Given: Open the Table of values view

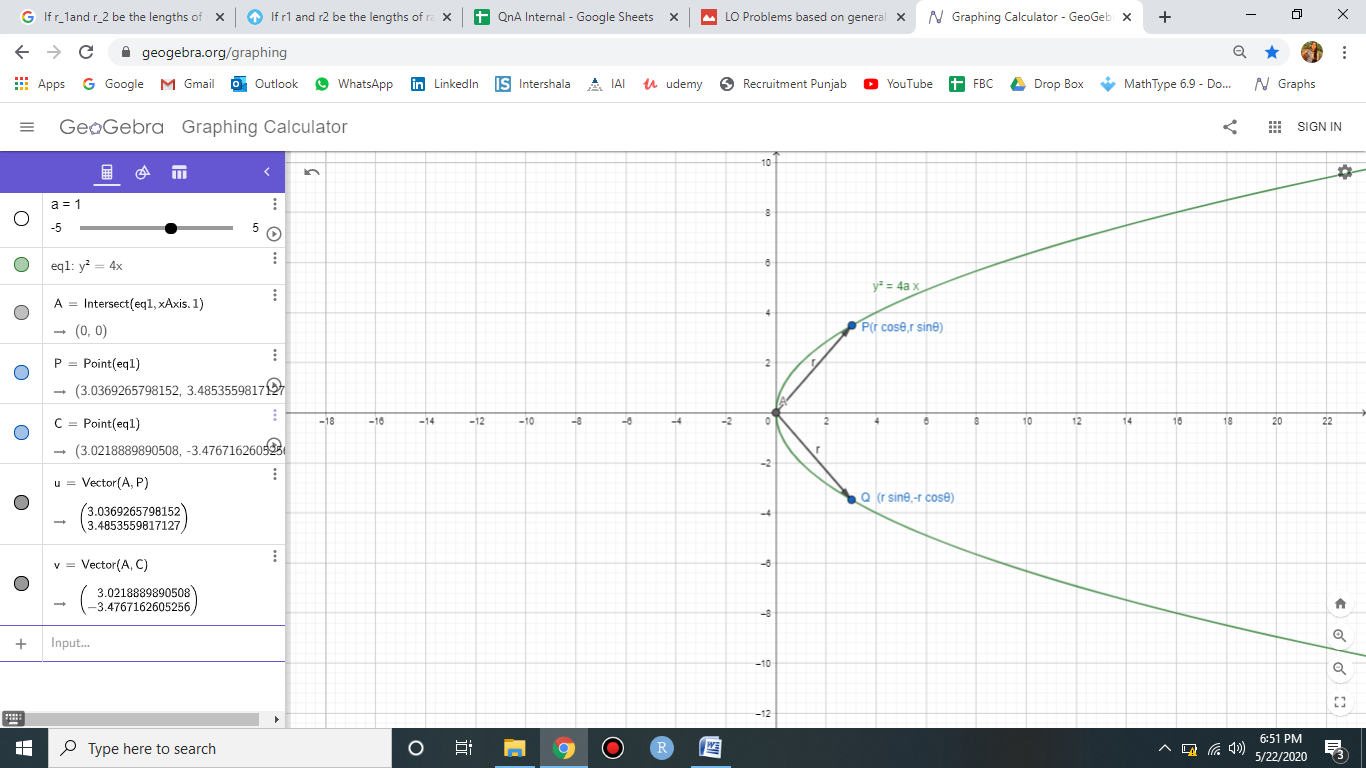Looking at the screenshot, I should coord(179,173).
